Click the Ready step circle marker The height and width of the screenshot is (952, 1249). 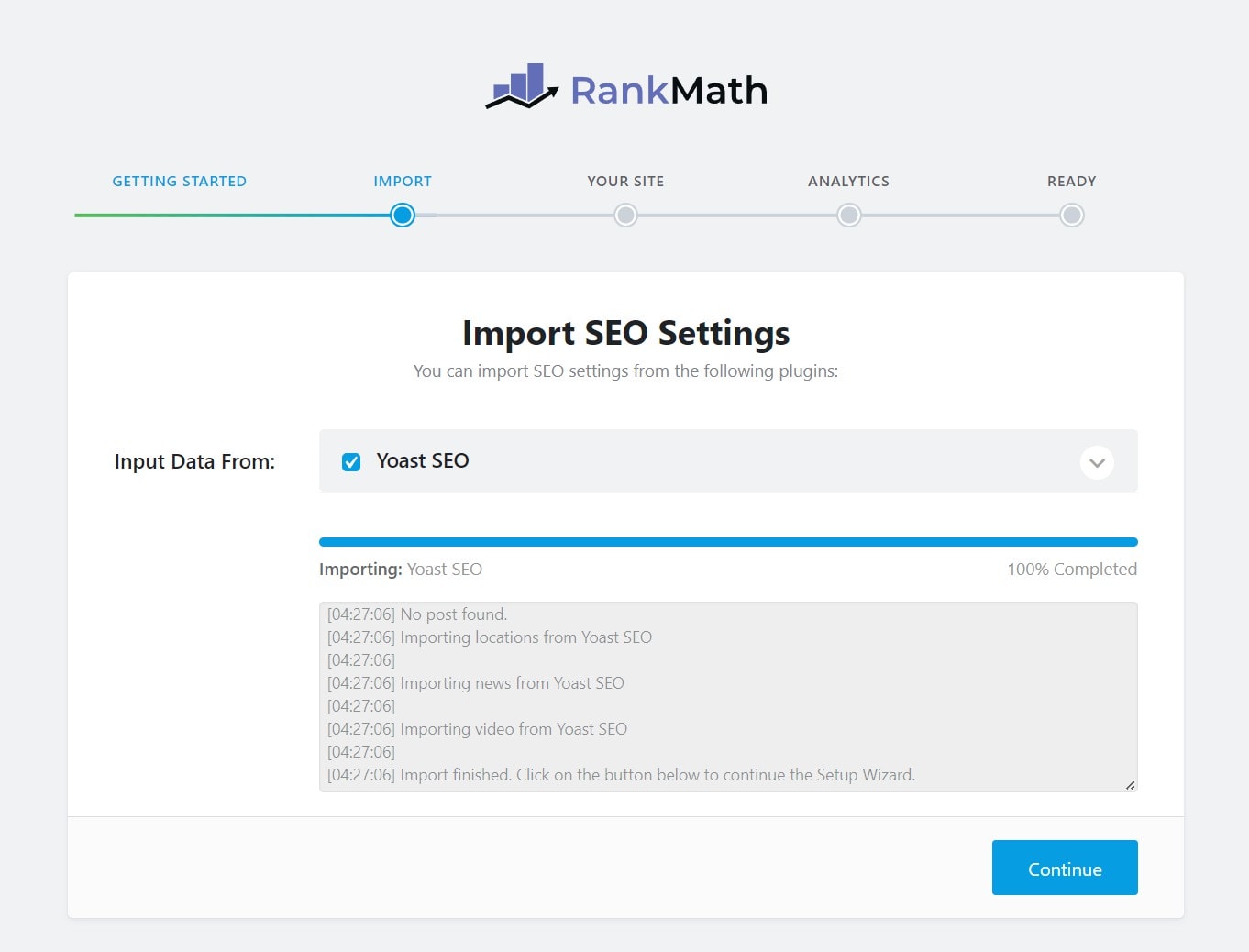[1072, 216]
